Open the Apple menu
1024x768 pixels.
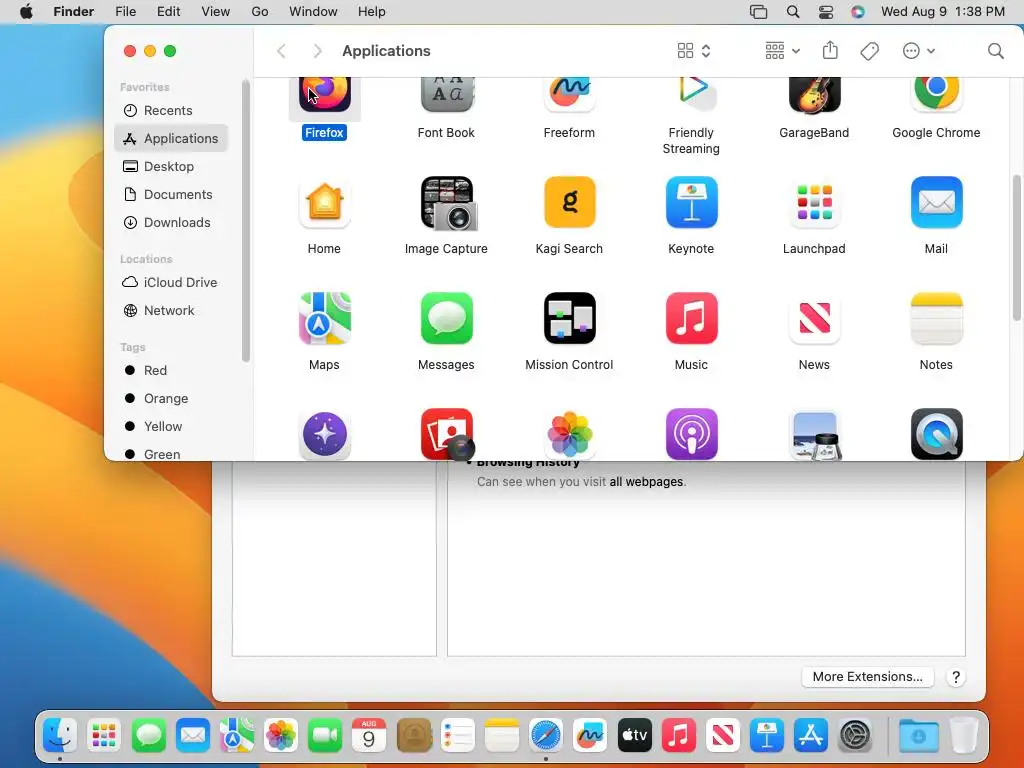(x=26, y=12)
